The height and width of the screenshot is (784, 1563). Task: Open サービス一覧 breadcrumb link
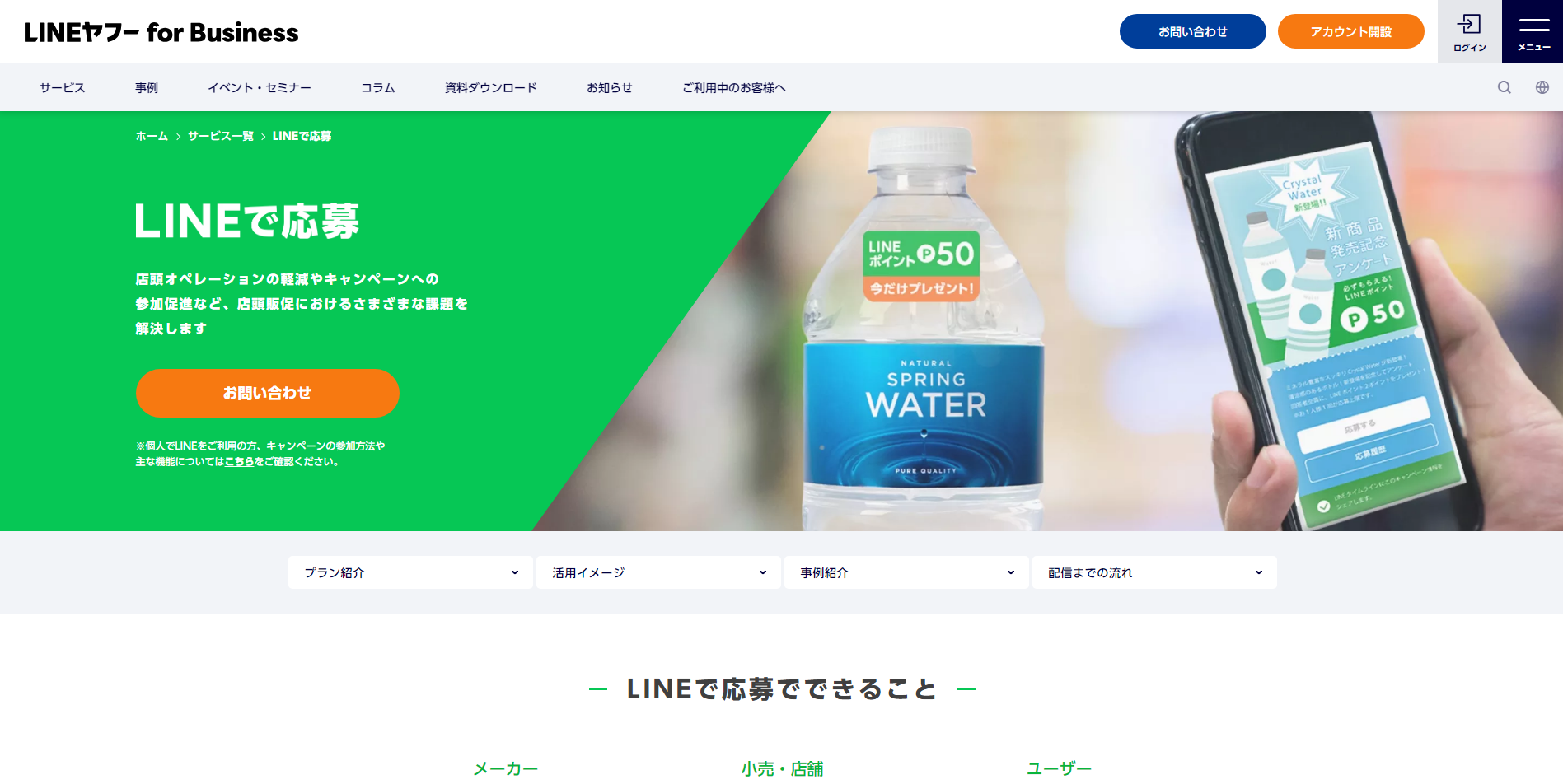click(x=221, y=136)
